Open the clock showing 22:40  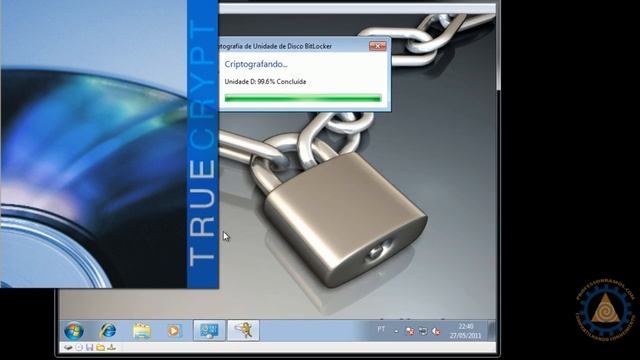click(466, 331)
